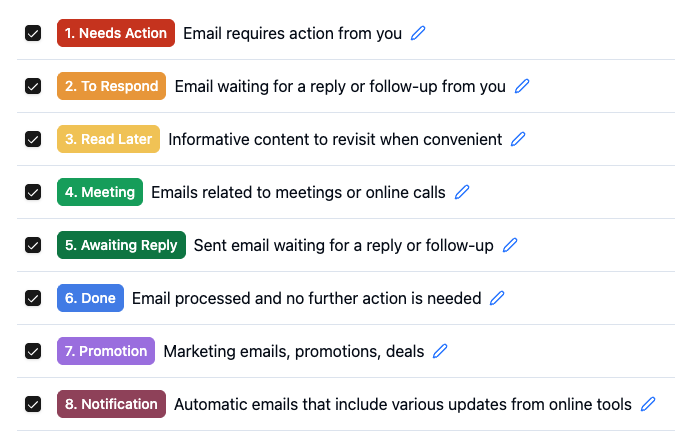Uncheck the Needs Action checkbox
The image size is (675, 440).
coord(33,33)
